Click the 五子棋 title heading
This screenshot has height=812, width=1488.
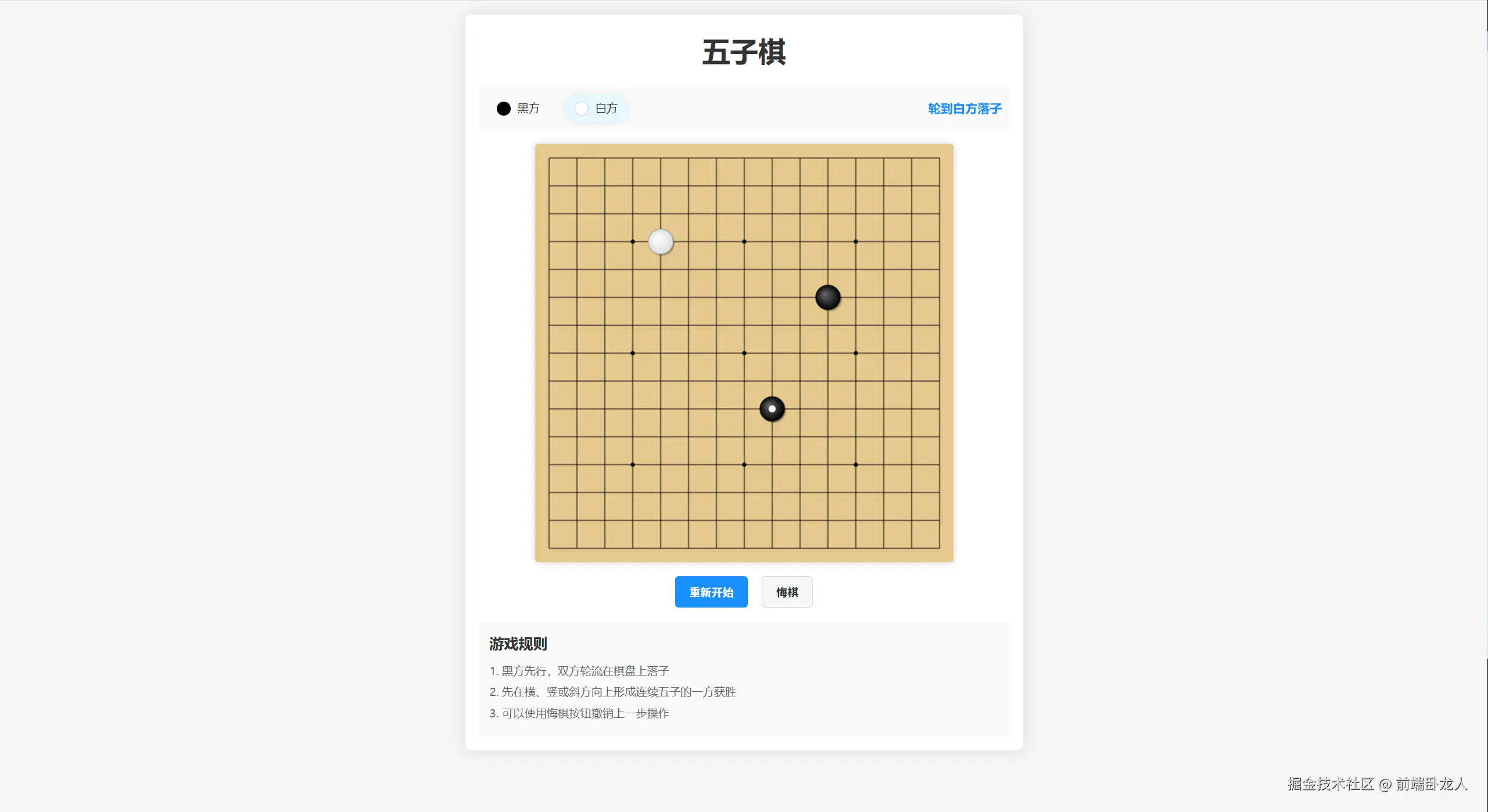point(744,52)
